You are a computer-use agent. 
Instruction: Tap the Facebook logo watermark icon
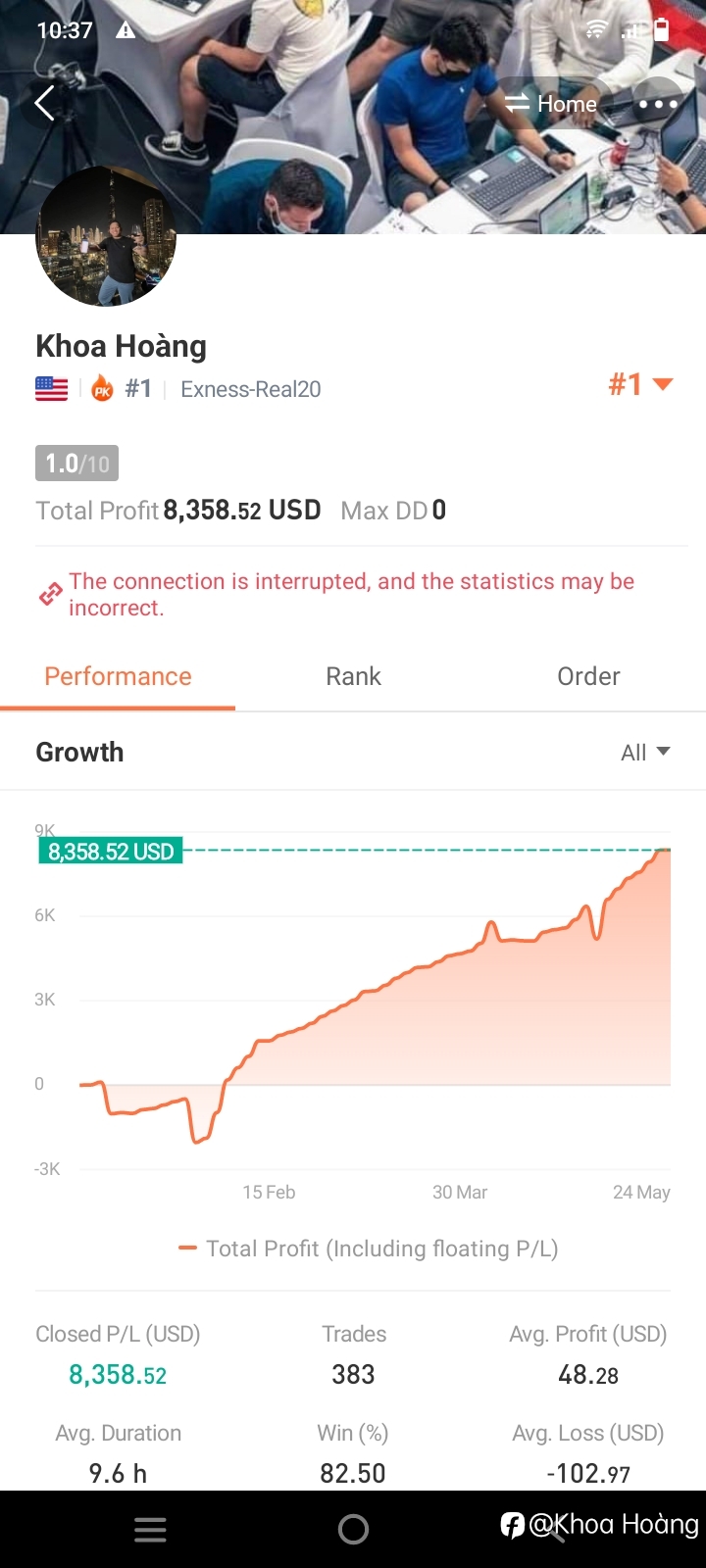point(512,1525)
